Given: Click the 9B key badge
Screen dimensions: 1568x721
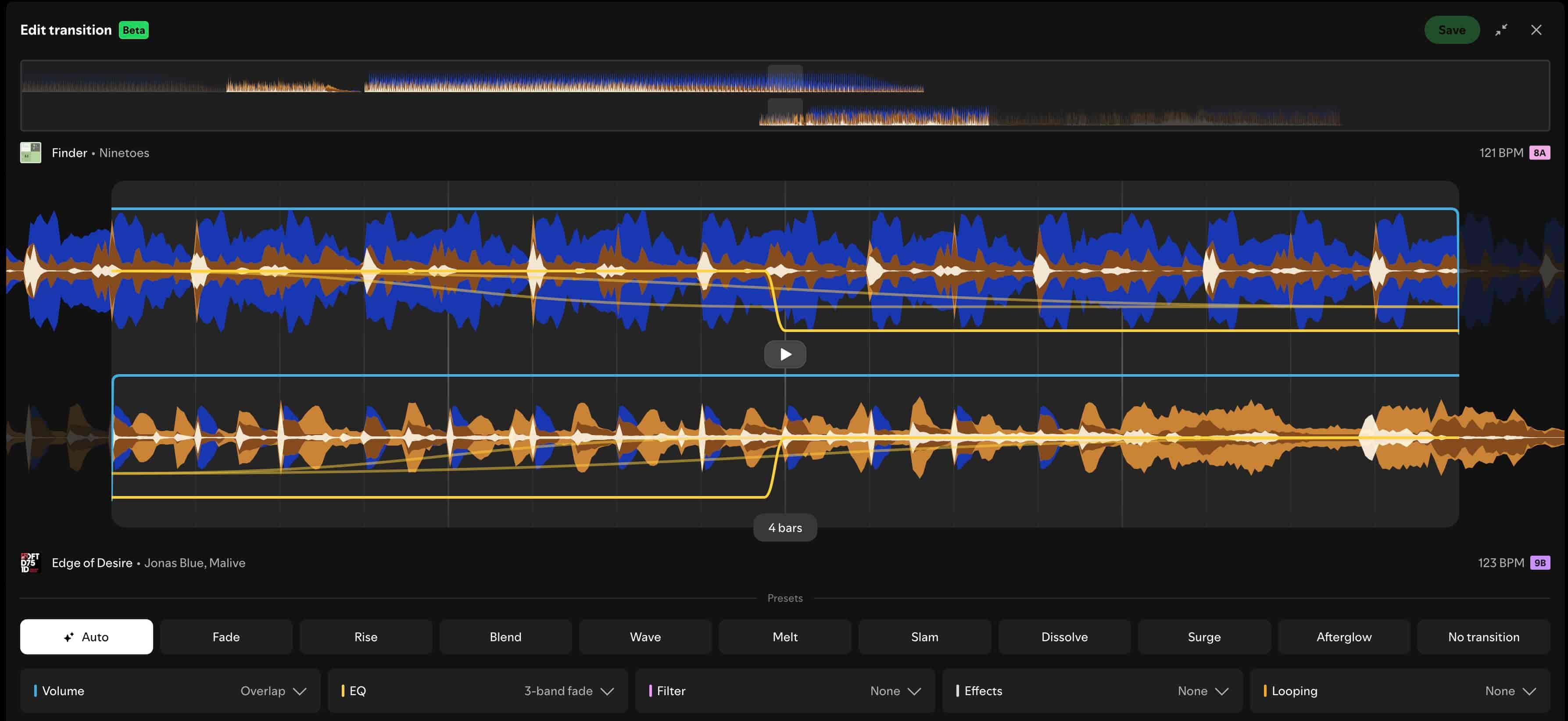Looking at the screenshot, I should point(1539,563).
